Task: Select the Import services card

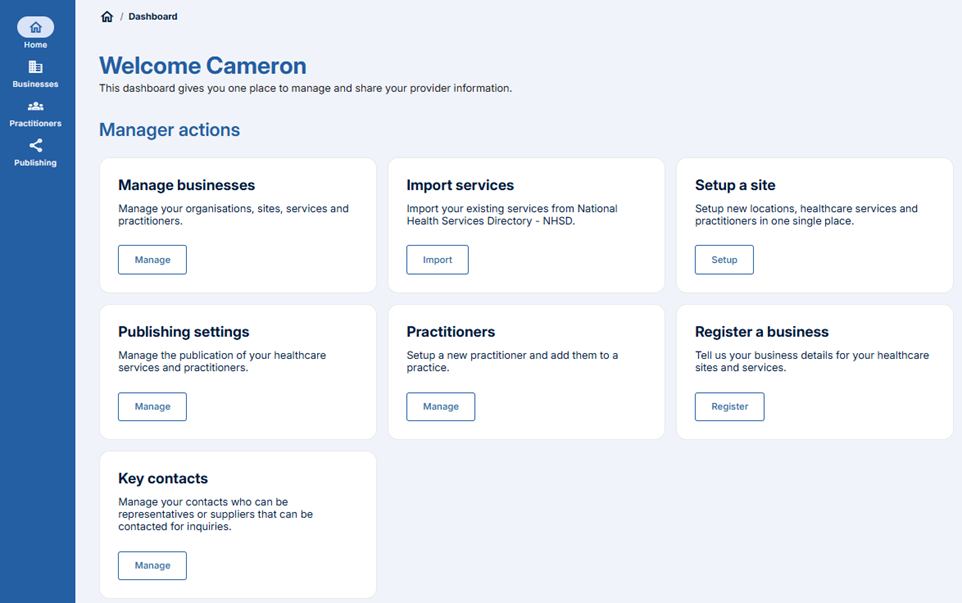Action: tap(459, 185)
